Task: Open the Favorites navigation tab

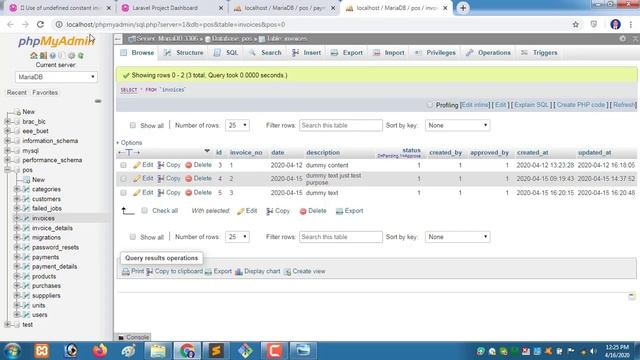Action: [45, 92]
